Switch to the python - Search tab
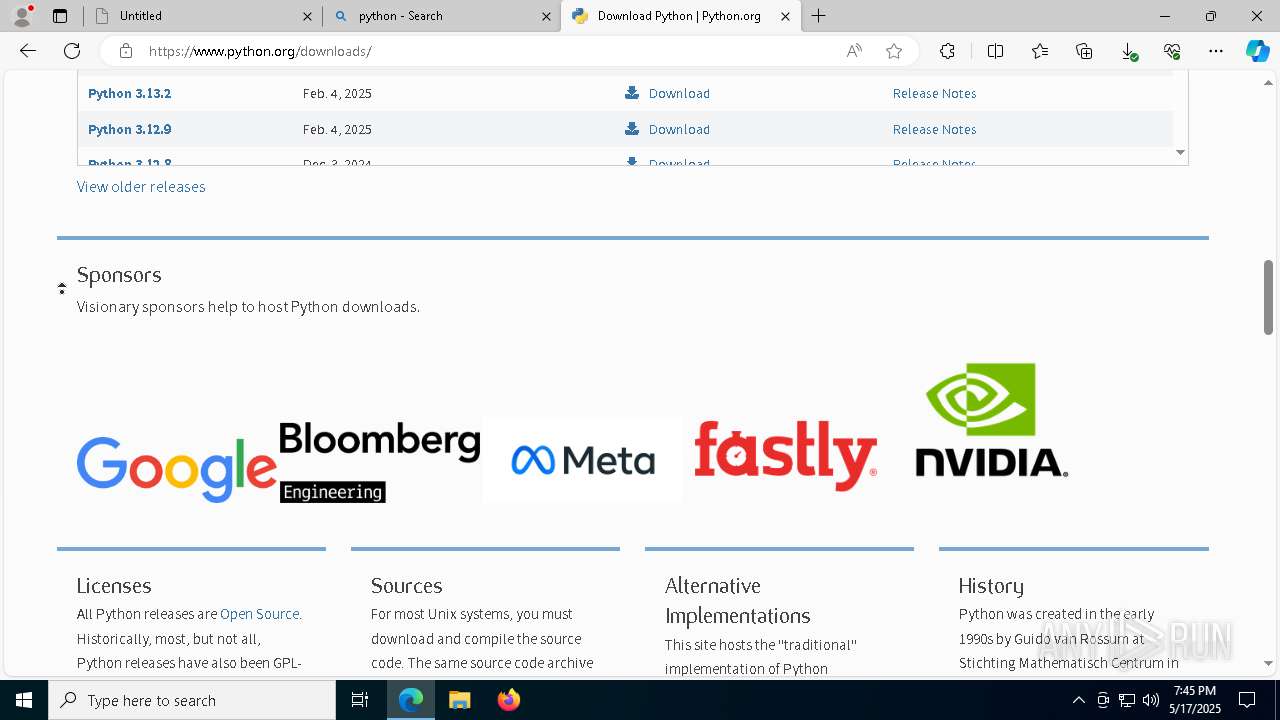 (441, 16)
